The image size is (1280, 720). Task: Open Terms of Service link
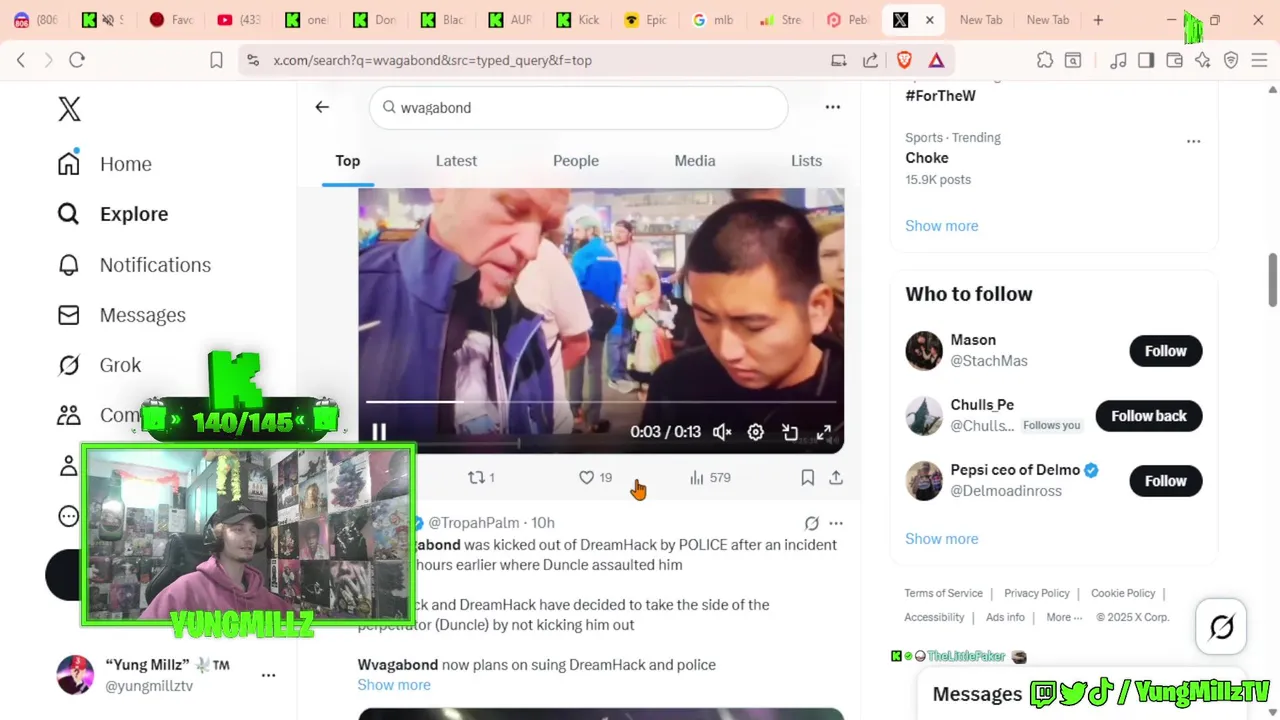pyautogui.click(x=944, y=593)
